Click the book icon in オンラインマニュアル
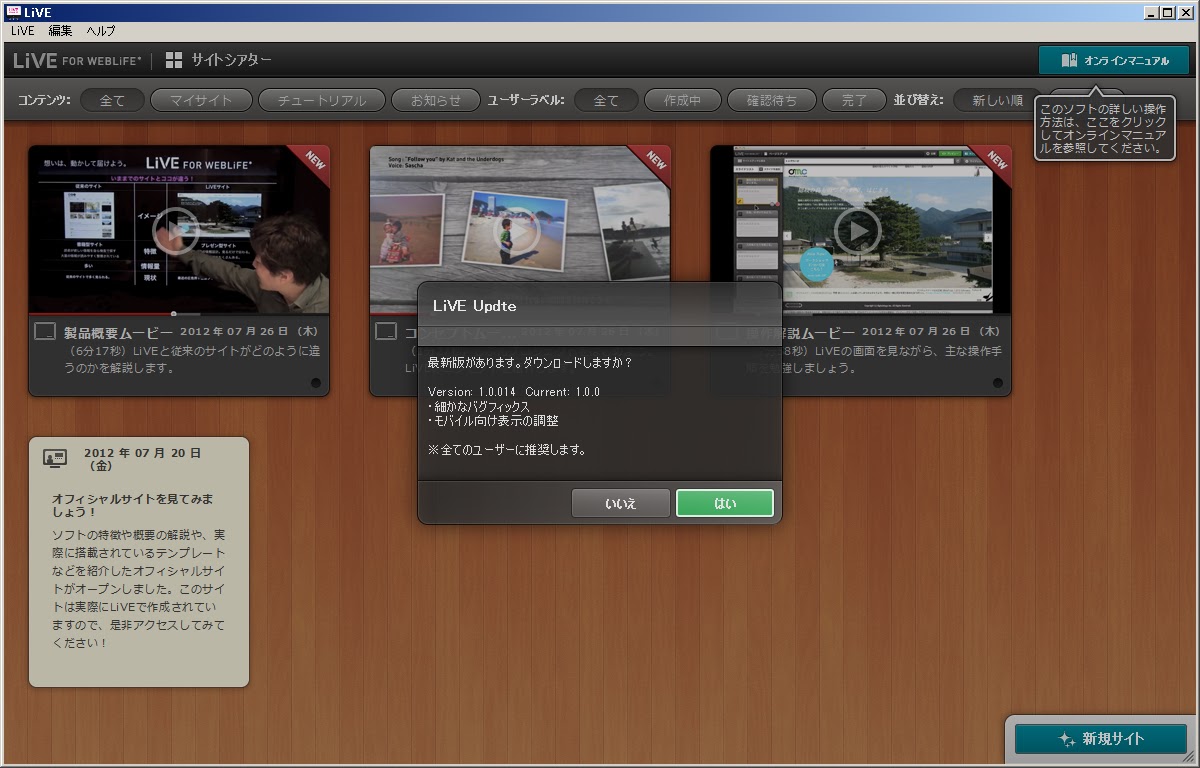This screenshot has width=1200, height=768. 1069,60
